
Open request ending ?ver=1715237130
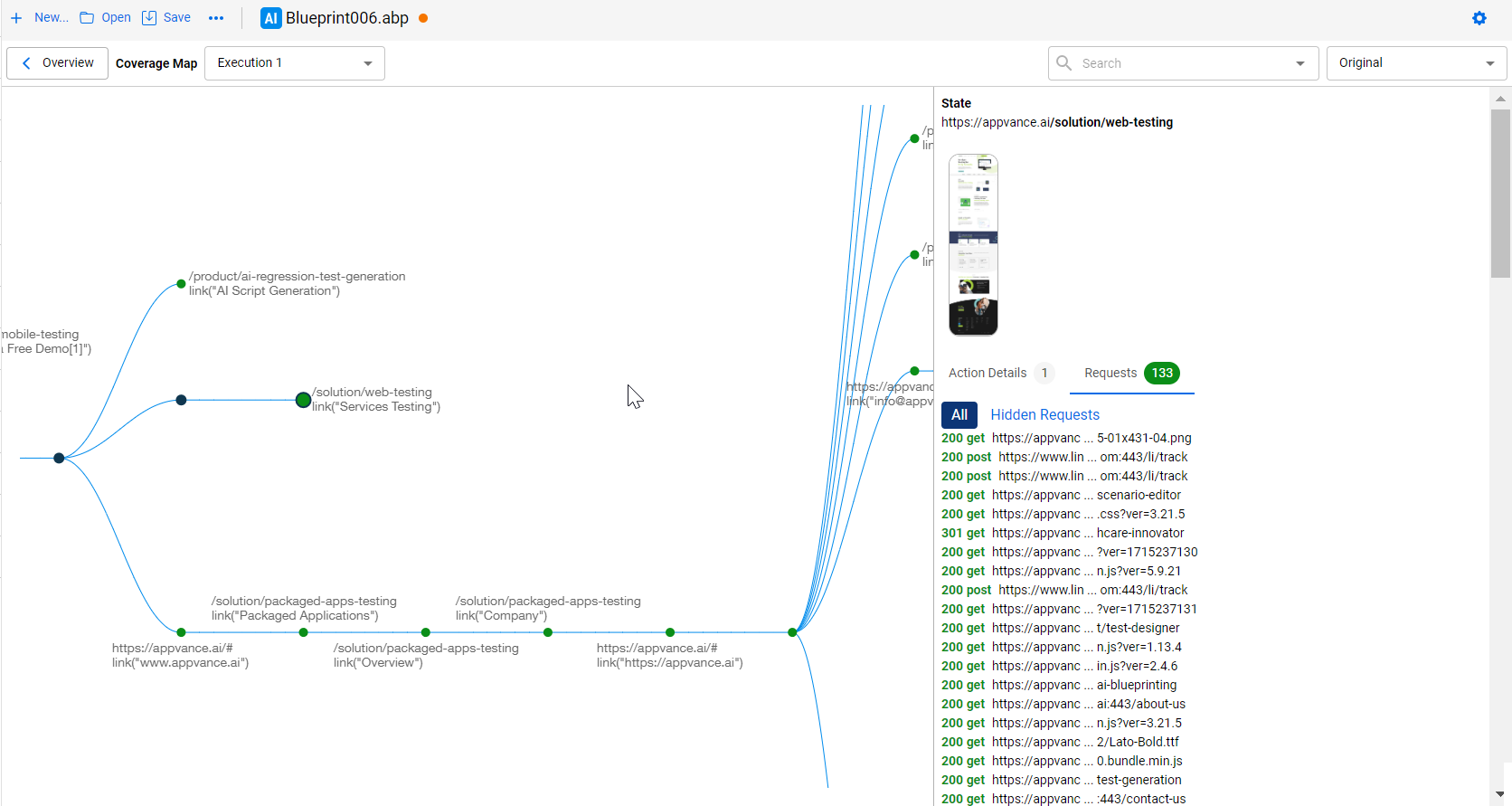[x=1069, y=552]
